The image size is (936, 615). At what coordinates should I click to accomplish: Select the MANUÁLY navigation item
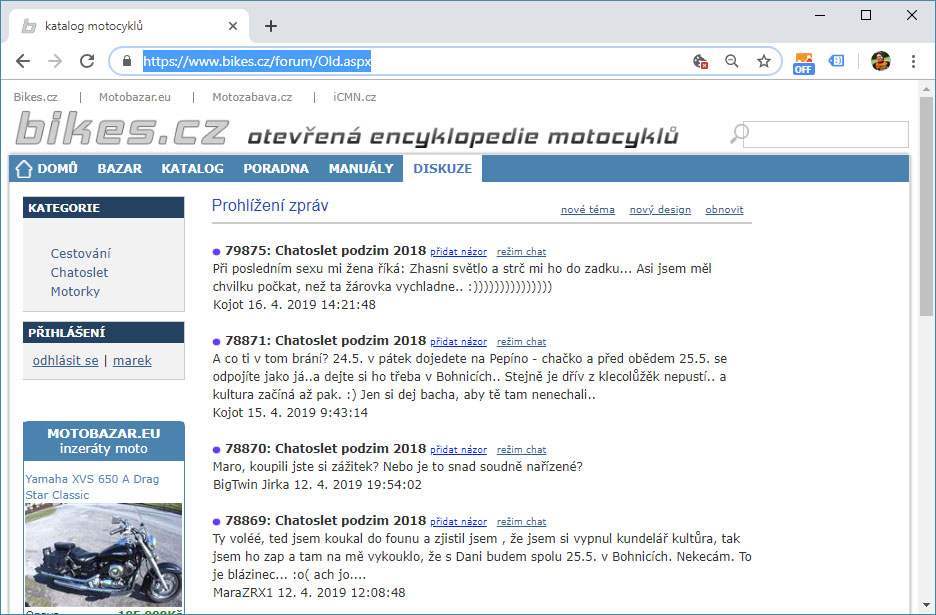[360, 168]
